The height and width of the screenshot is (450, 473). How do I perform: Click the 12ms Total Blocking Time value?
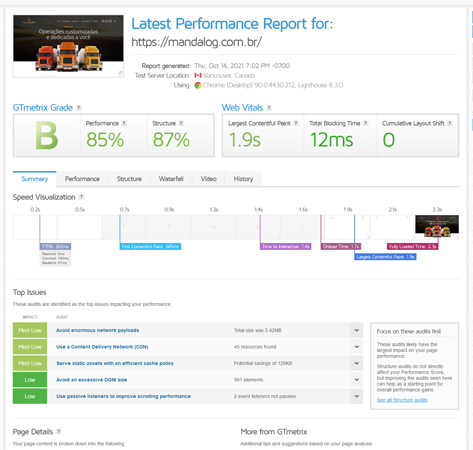pos(332,140)
